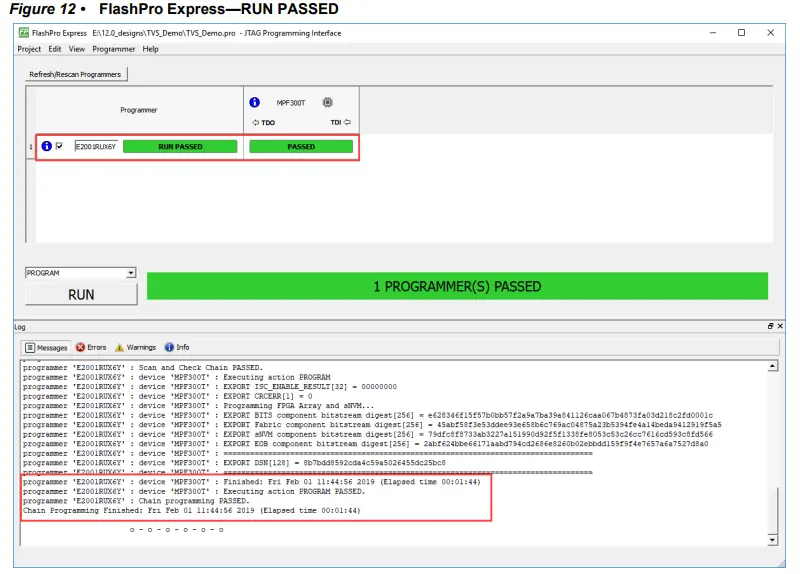The width and height of the screenshot is (800, 574).
Task: Click log line 'Finished: Fri Feb 01 11:44:56 2019'
Action: click(x=252, y=482)
